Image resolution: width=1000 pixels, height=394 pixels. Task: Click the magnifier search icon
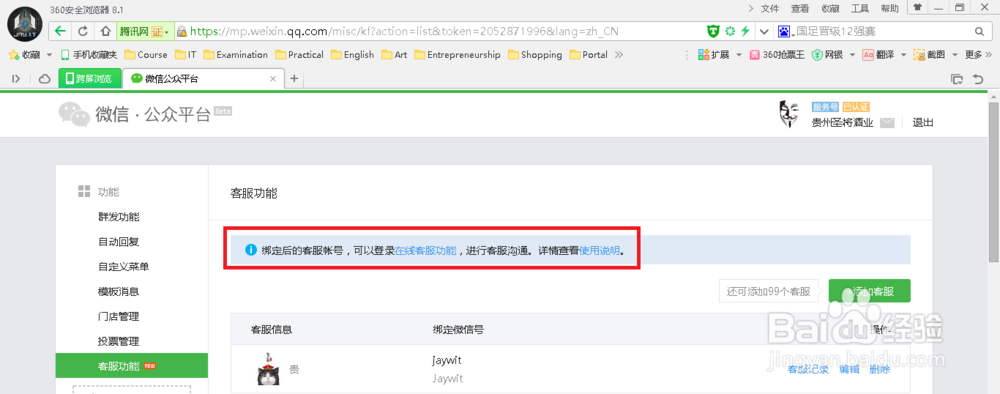pos(979,31)
